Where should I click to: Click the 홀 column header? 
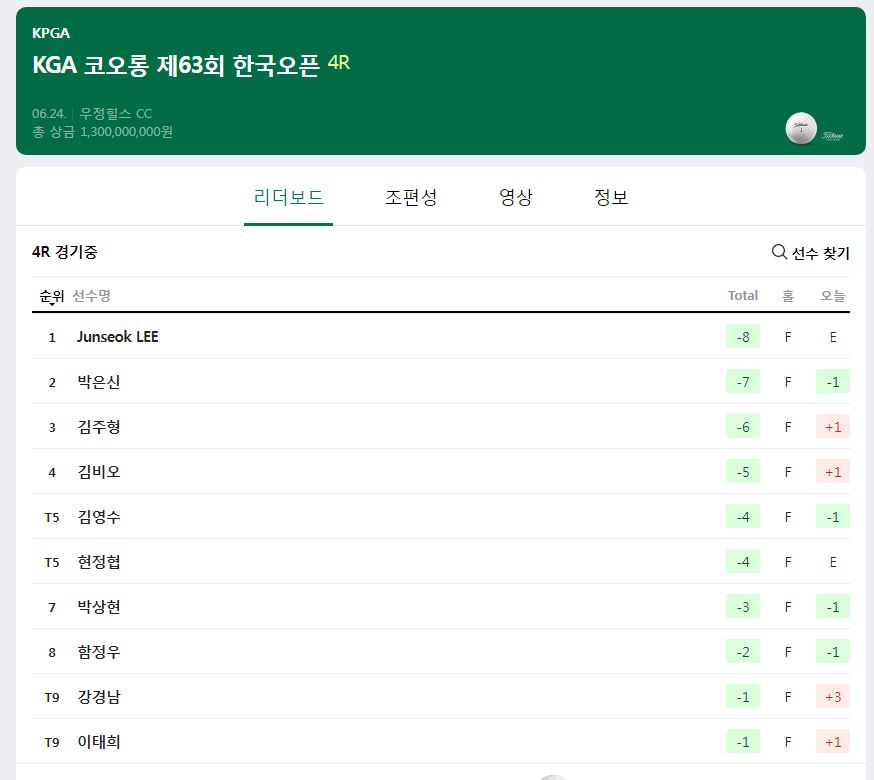point(788,295)
